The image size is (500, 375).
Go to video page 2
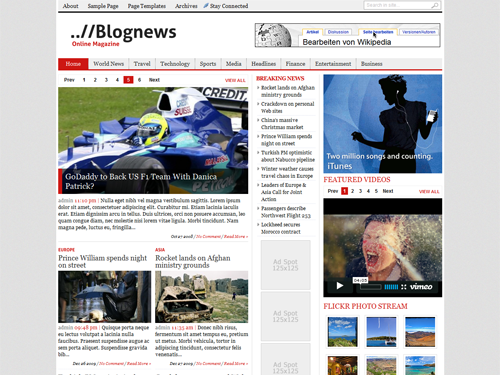pyautogui.click(x=353, y=191)
